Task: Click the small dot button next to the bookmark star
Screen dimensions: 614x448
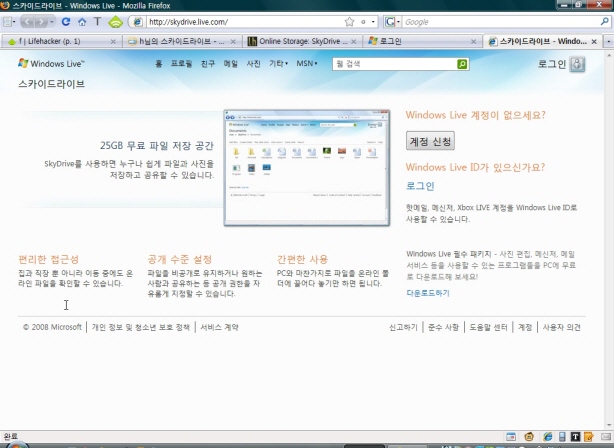Action: point(363,22)
